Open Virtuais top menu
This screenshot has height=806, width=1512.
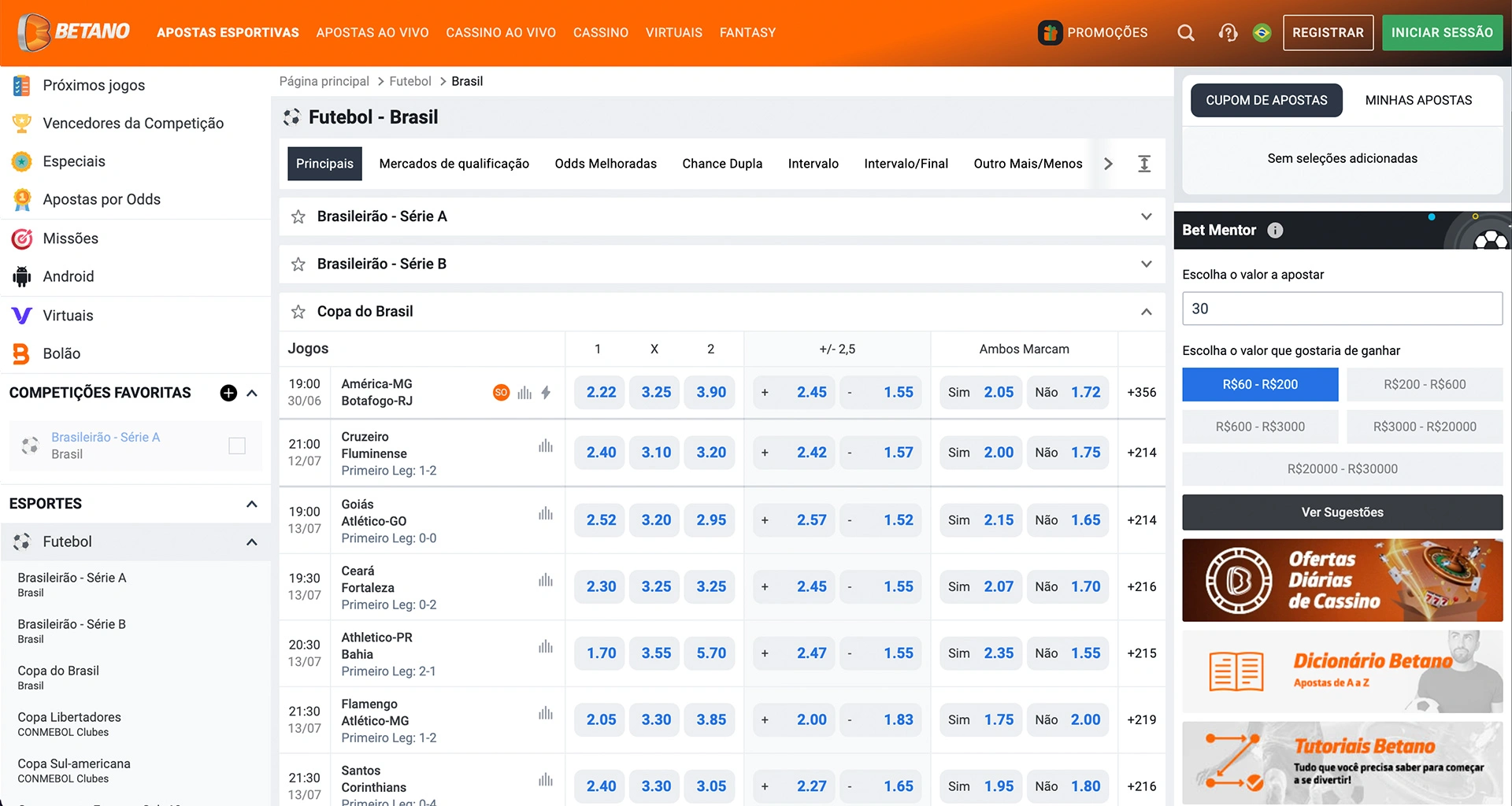pyautogui.click(x=674, y=32)
